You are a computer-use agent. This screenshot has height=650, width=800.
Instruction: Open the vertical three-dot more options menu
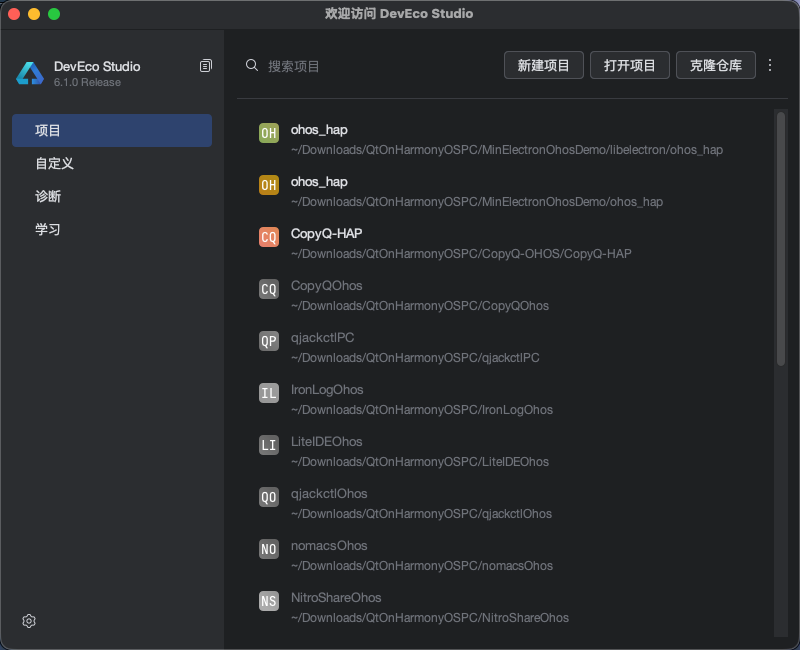pyautogui.click(x=770, y=65)
